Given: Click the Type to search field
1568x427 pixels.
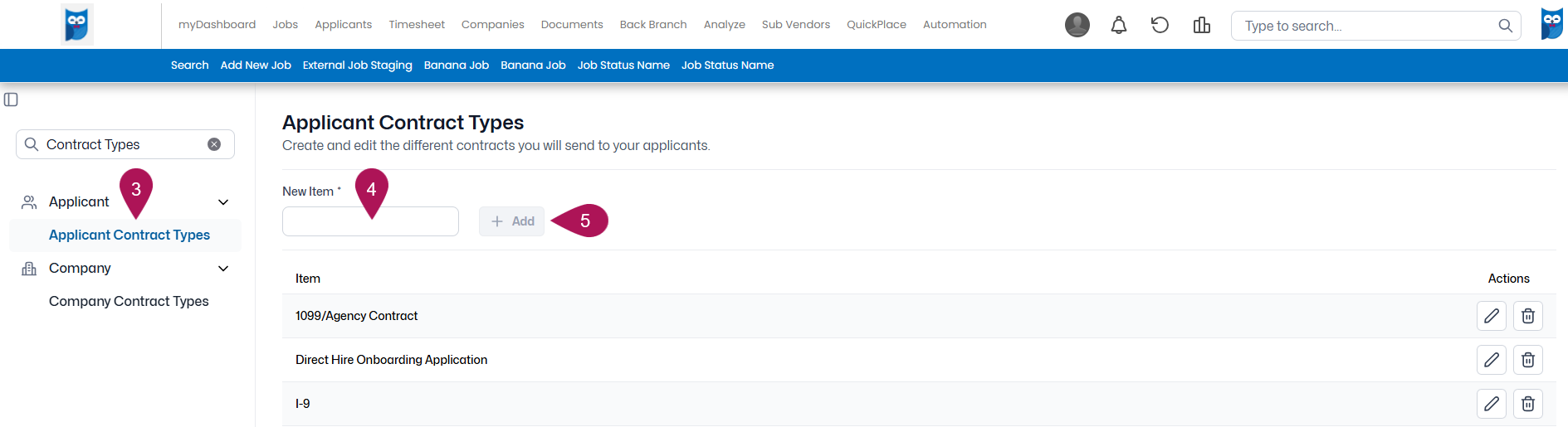Looking at the screenshot, I should tap(1375, 26).
